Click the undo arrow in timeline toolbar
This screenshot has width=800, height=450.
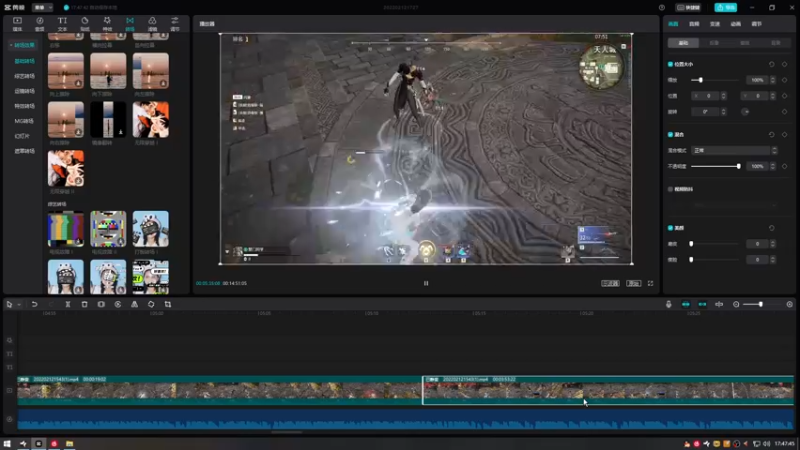pos(34,304)
